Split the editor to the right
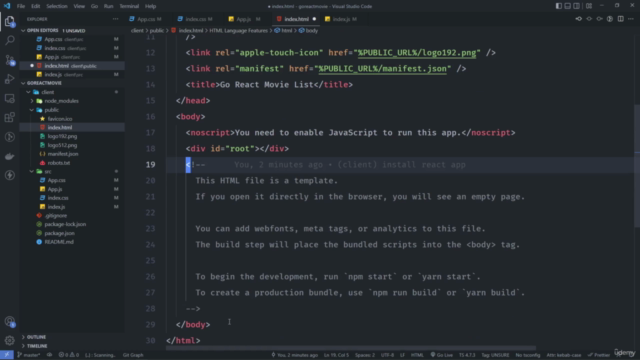The height and width of the screenshot is (360, 640). click(620, 19)
